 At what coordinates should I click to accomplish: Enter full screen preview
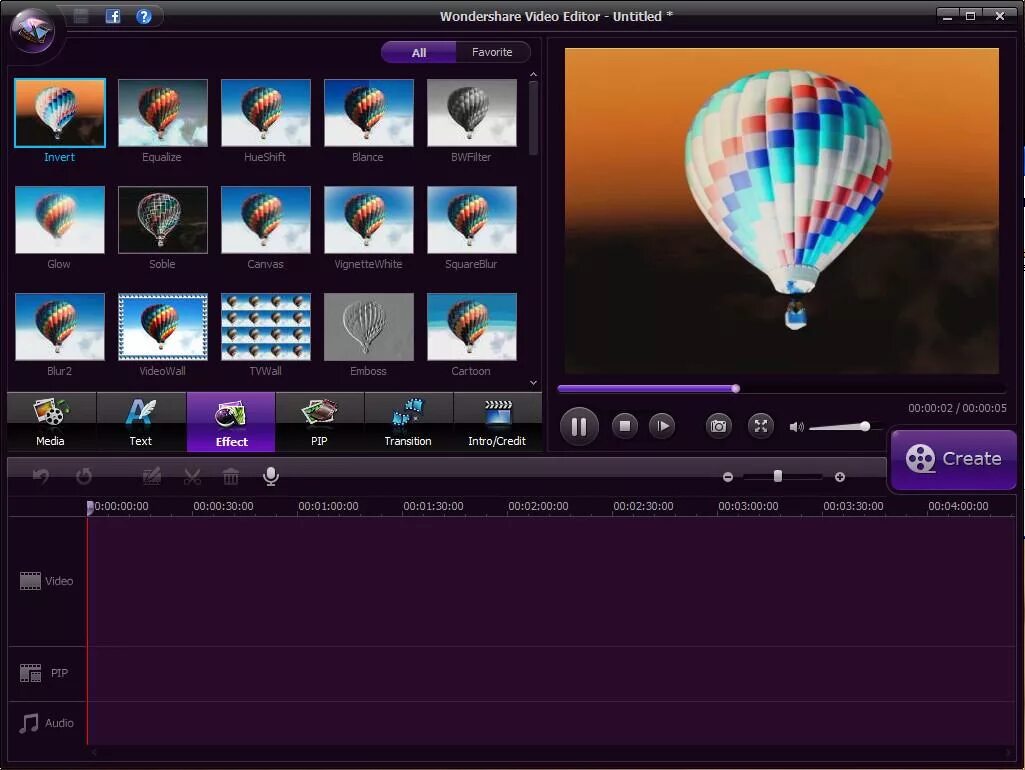click(761, 426)
